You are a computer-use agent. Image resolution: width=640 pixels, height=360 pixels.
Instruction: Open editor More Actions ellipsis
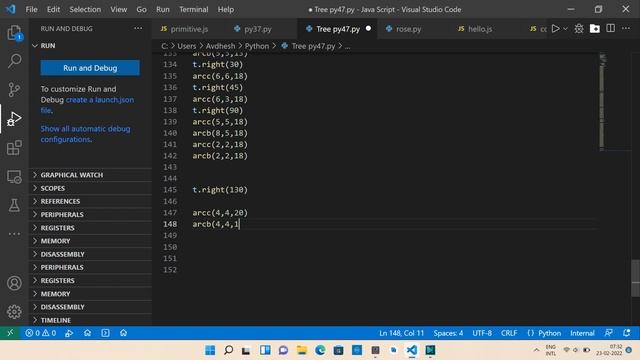626,28
